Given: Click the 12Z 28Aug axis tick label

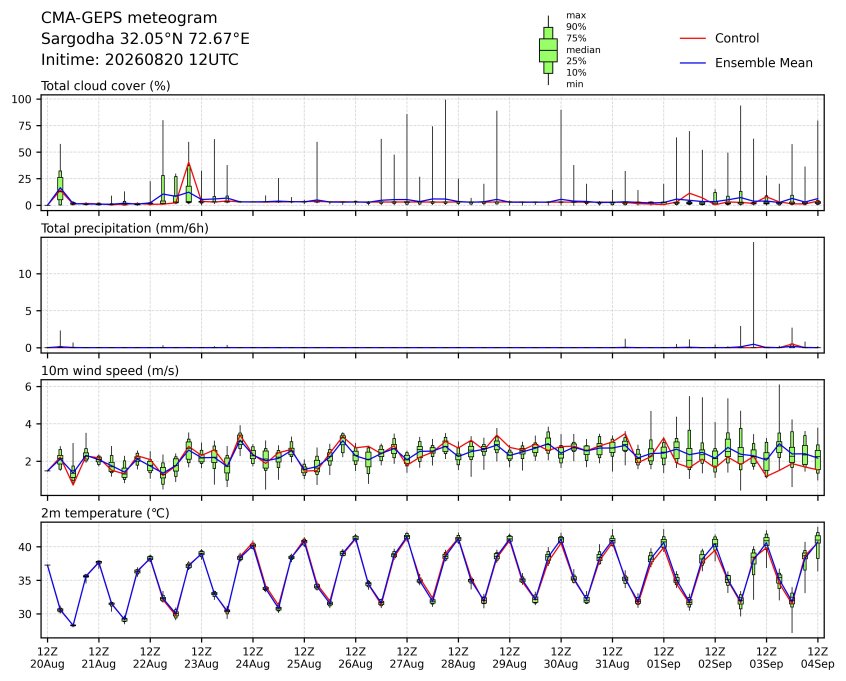Looking at the screenshot, I should (458, 658).
